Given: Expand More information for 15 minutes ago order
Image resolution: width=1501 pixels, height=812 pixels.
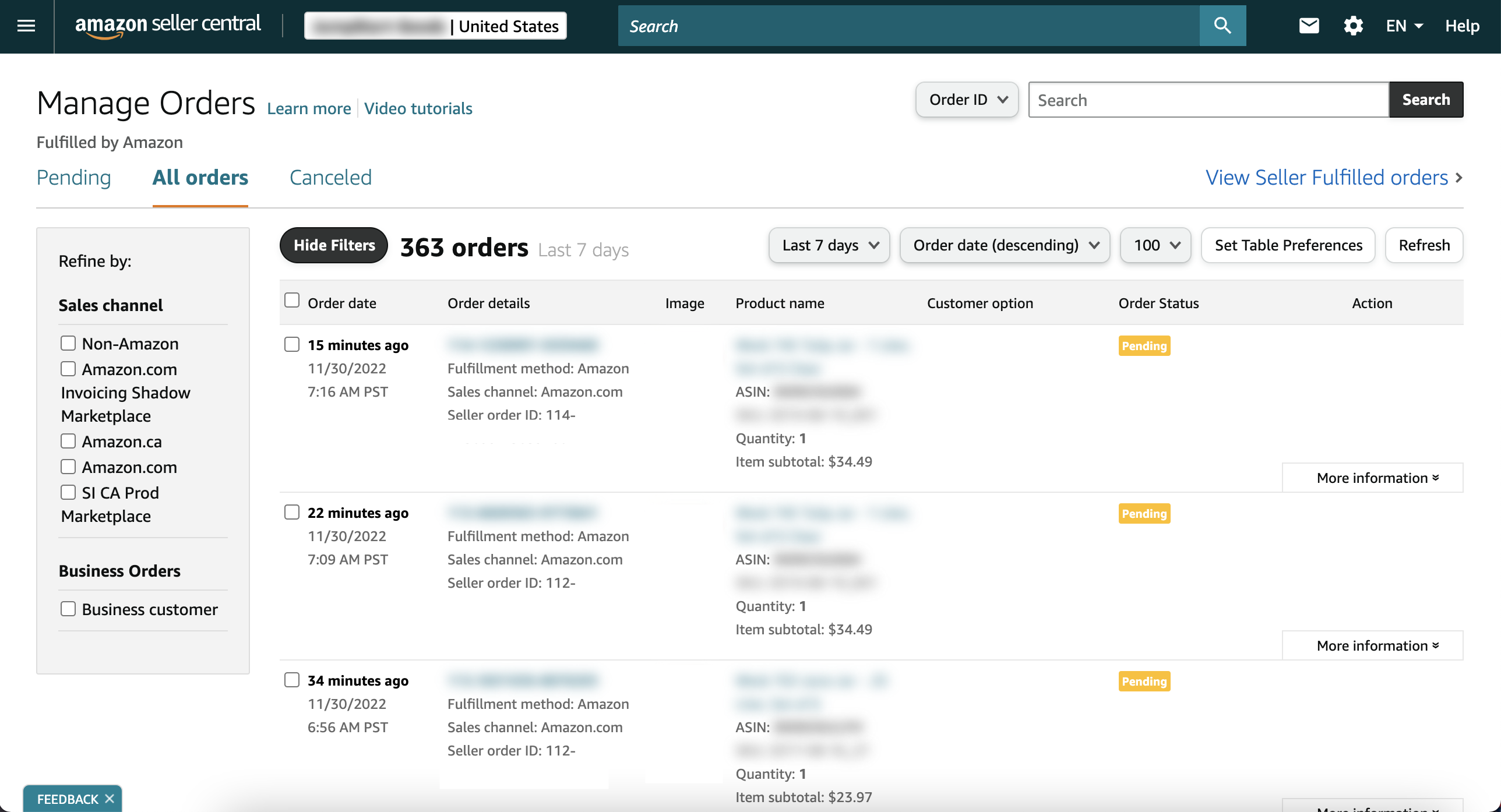Looking at the screenshot, I should pyautogui.click(x=1372, y=478).
